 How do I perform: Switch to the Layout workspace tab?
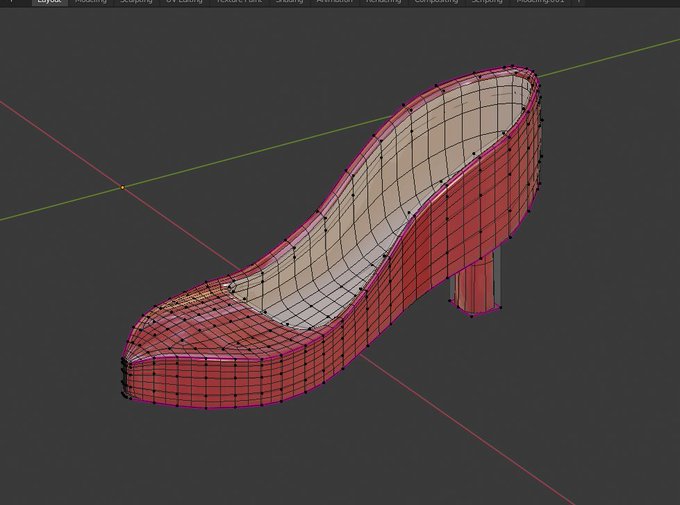[x=49, y=2]
